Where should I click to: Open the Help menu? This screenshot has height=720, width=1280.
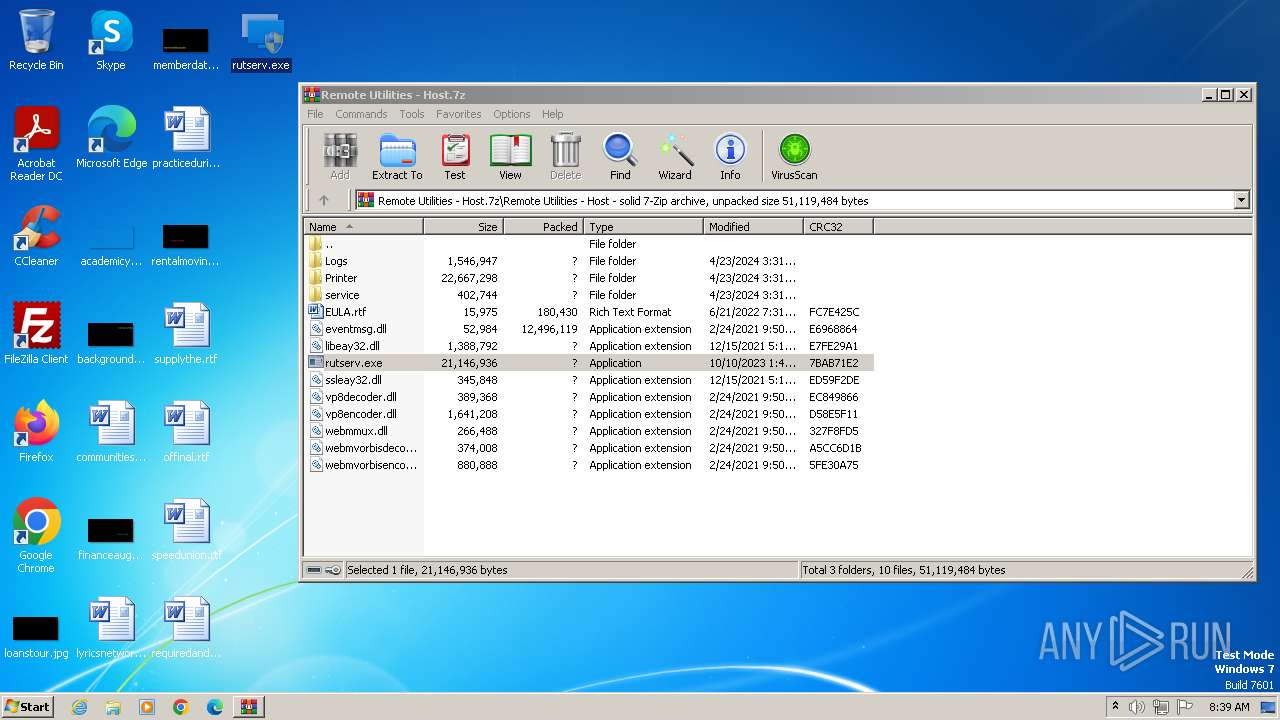[x=553, y=114]
